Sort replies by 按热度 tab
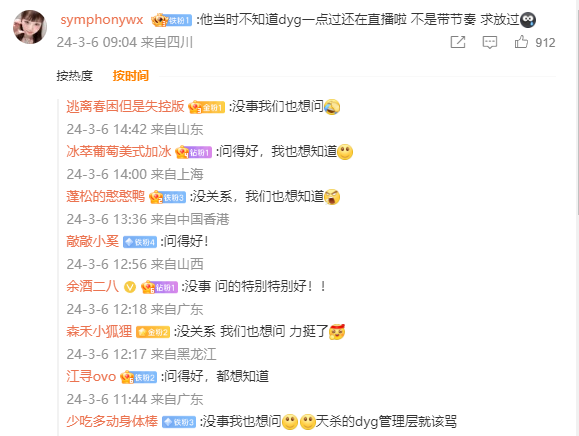The image size is (579, 436). click(75, 76)
